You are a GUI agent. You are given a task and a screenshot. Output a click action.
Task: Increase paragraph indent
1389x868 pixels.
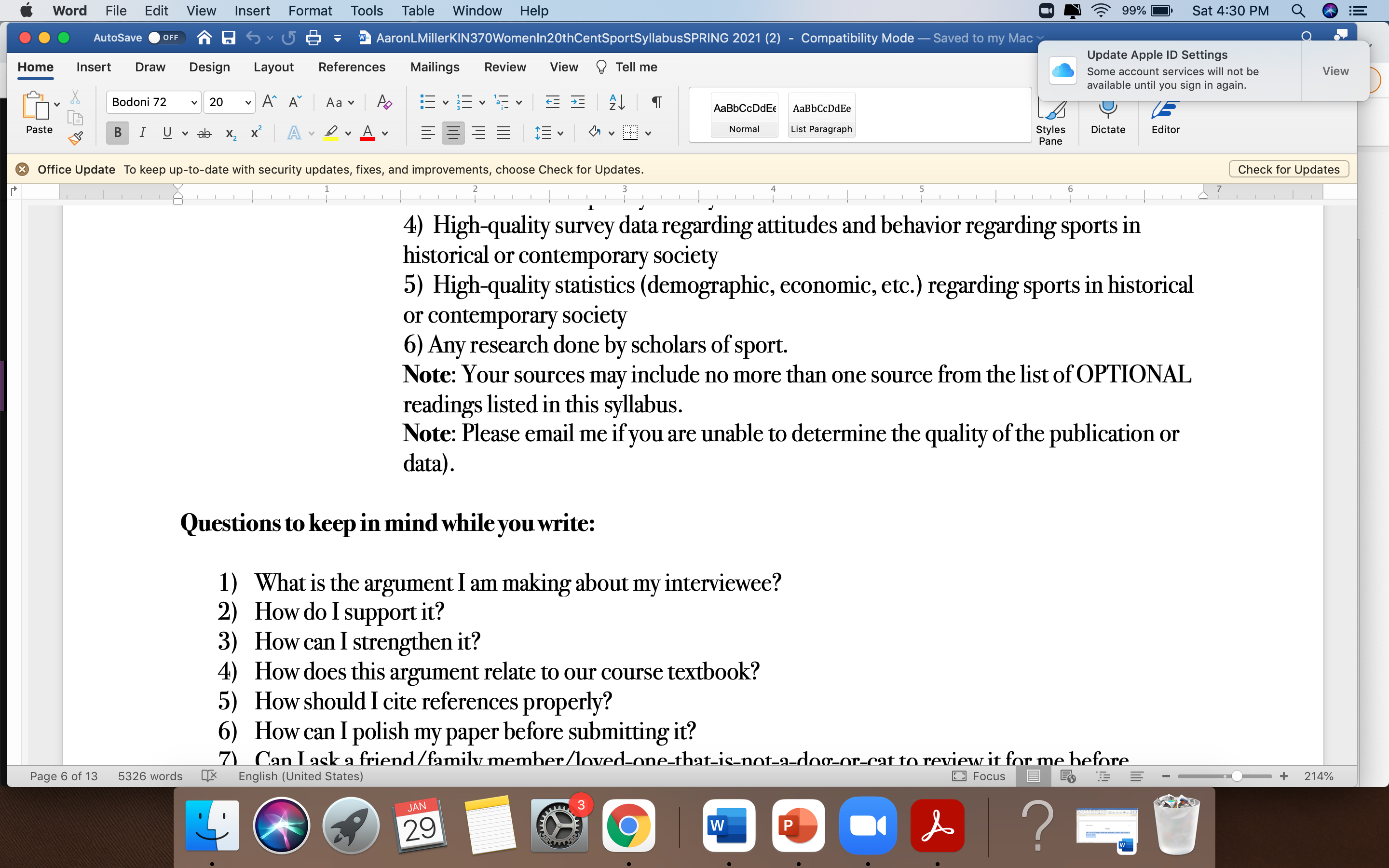(x=578, y=102)
